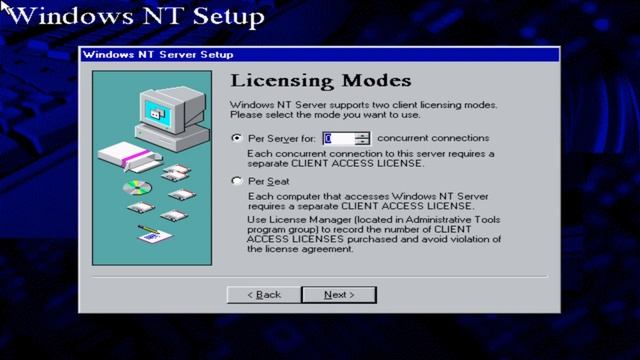Go back with the Back button
This screenshot has width=640, height=360.
(x=264, y=295)
